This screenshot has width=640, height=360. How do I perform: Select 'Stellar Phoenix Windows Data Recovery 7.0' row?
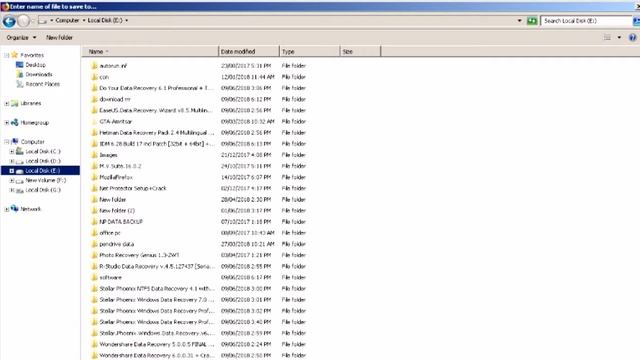pyautogui.click(x=199, y=300)
